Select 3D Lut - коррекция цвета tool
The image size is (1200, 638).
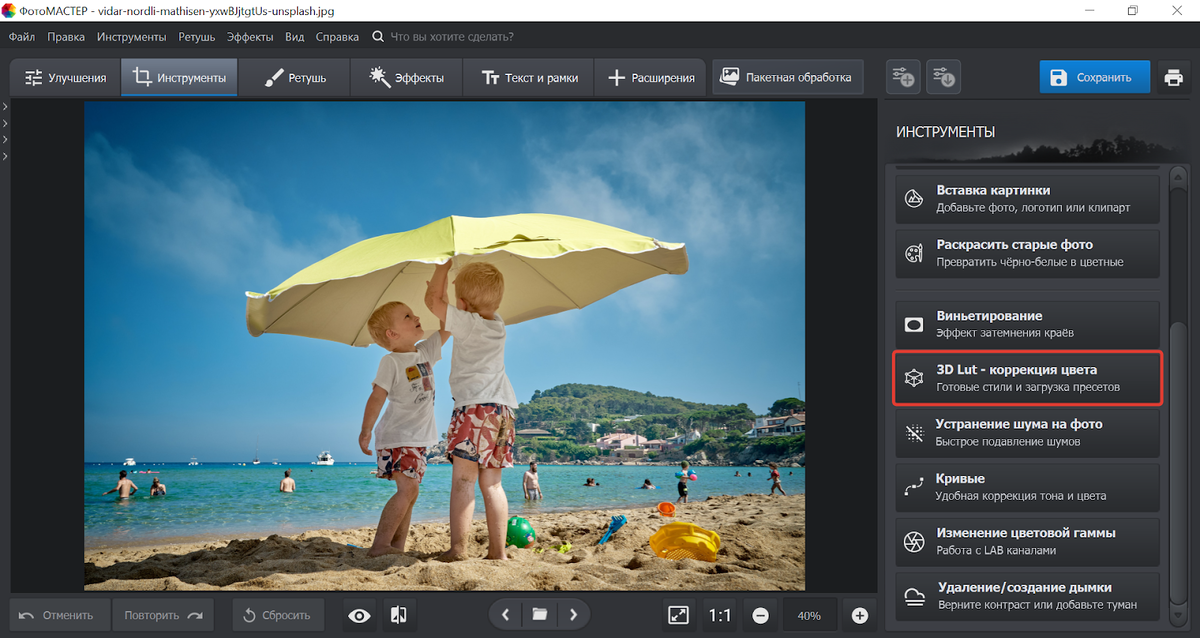click(x=1027, y=378)
